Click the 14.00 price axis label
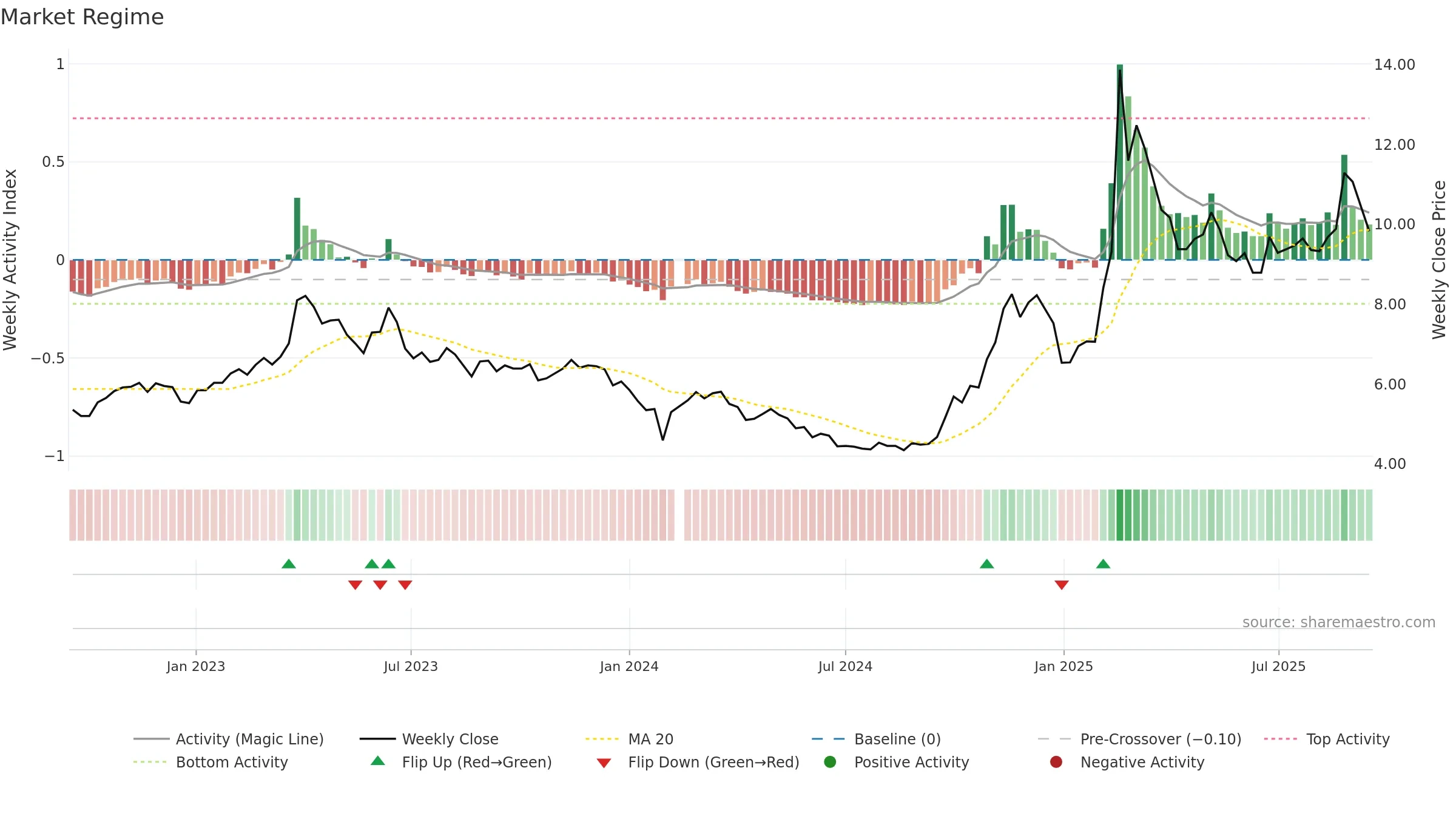 [x=1395, y=64]
